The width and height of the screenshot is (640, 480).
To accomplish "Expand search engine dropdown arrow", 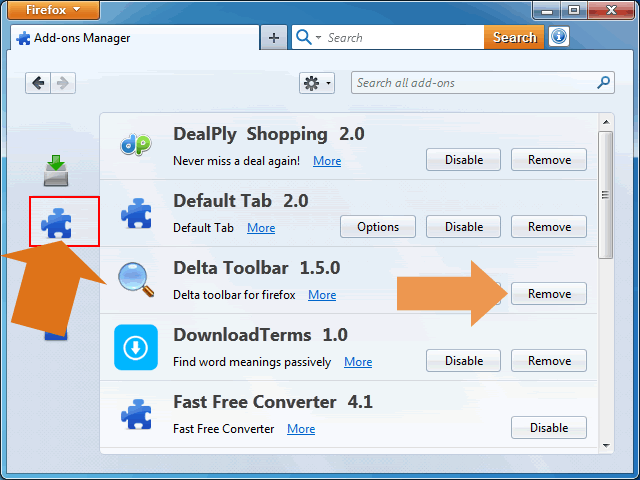I will pos(318,38).
